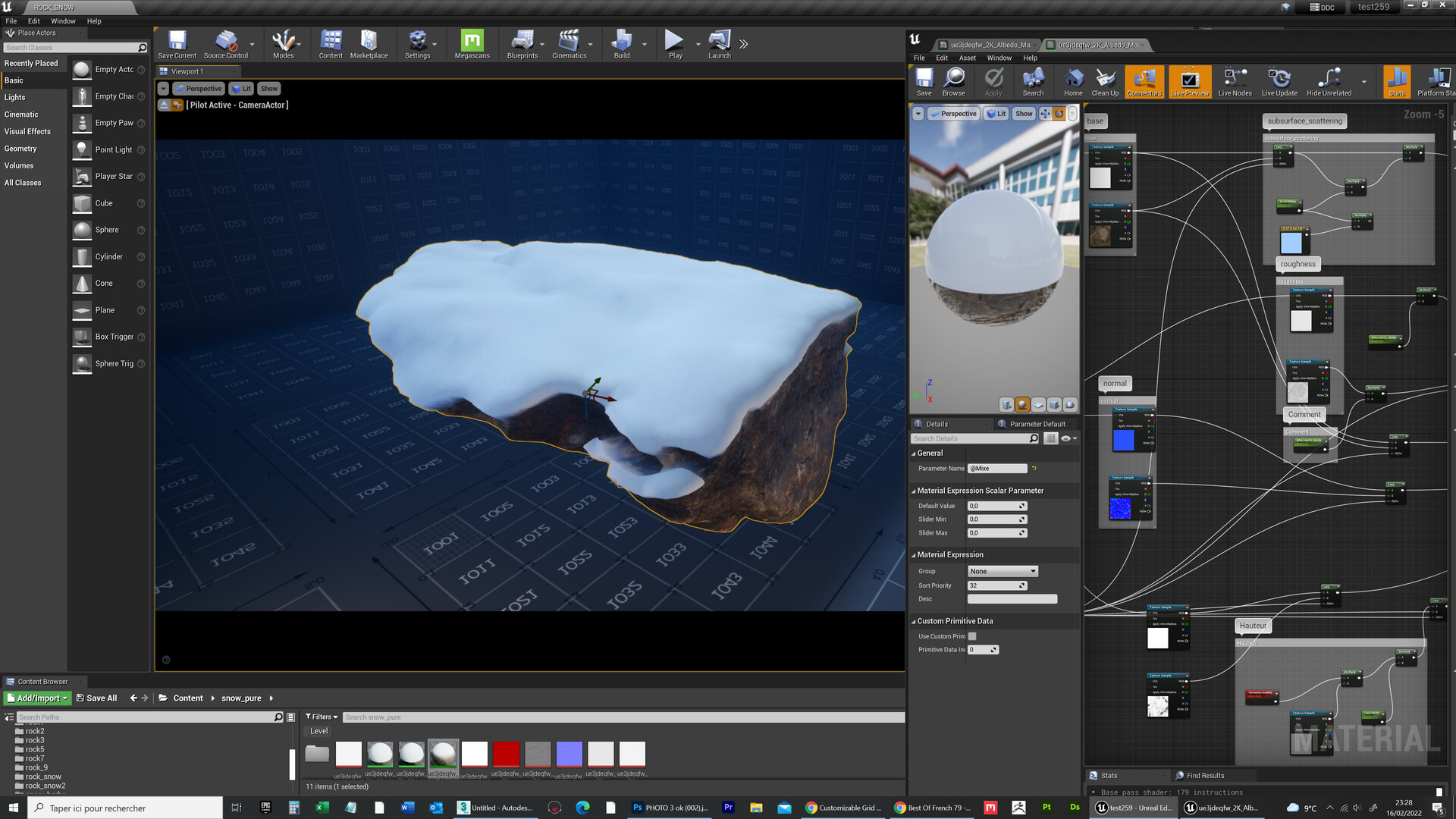1456x819 pixels.
Task: Switch to the second ue3jdeqfw_2K_Albedo tab
Action: point(1097,45)
